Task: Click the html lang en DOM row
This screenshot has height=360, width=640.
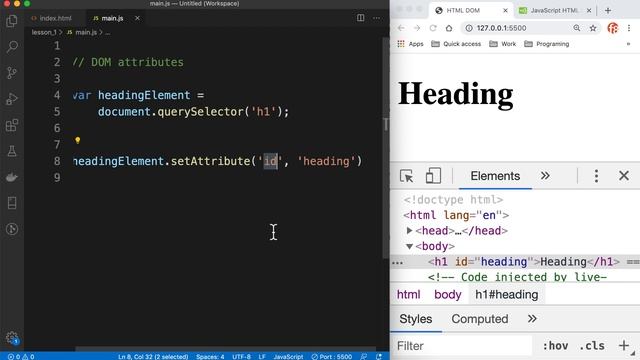Action: click(456, 215)
